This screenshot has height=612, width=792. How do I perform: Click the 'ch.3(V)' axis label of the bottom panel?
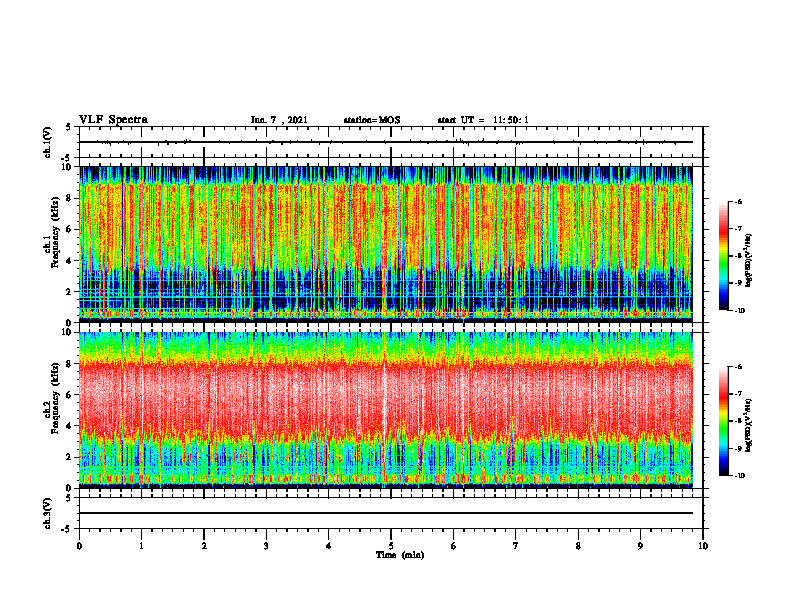click(48, 513)
